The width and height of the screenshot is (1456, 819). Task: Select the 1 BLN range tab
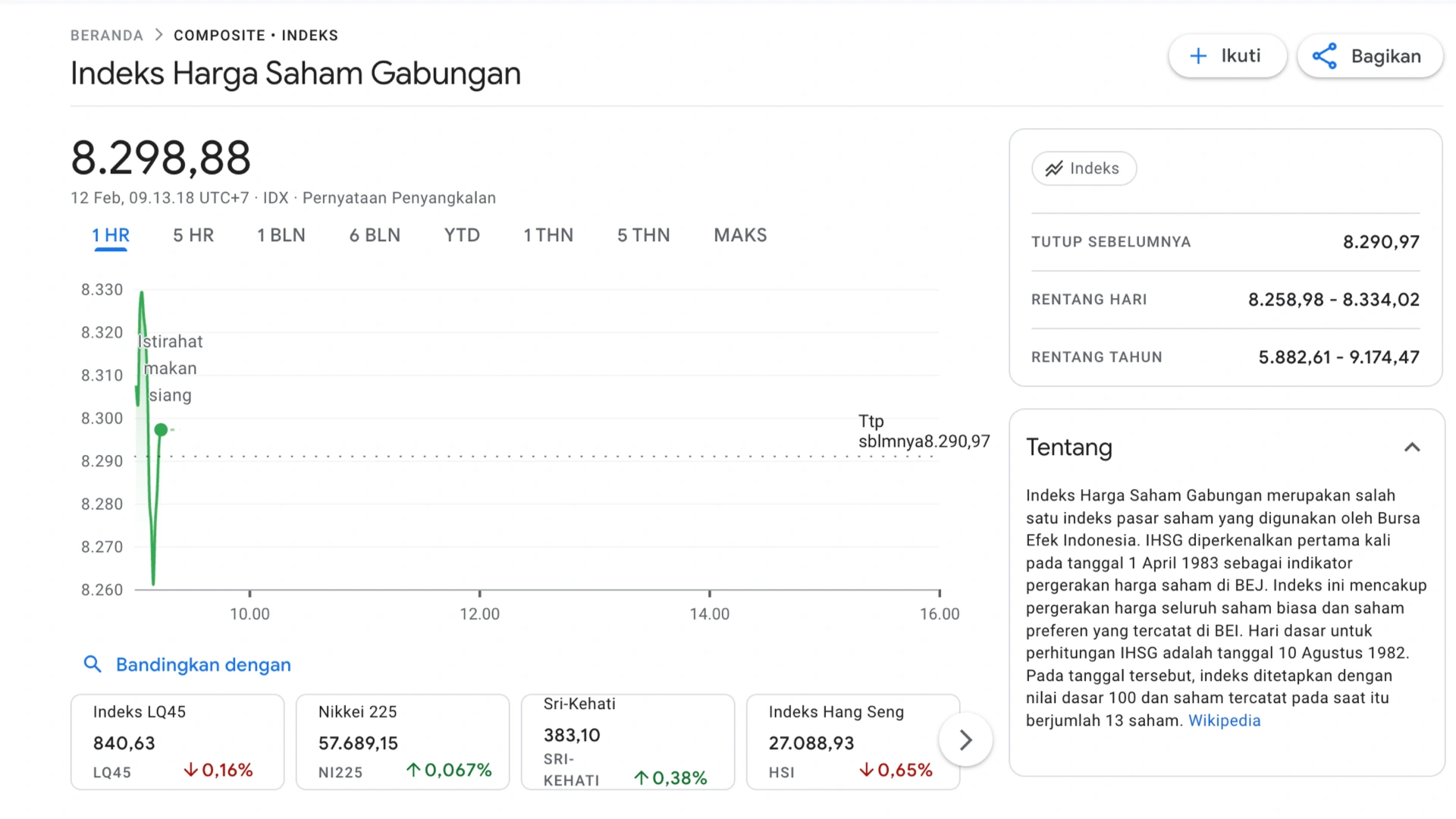(x=281, y=235)
